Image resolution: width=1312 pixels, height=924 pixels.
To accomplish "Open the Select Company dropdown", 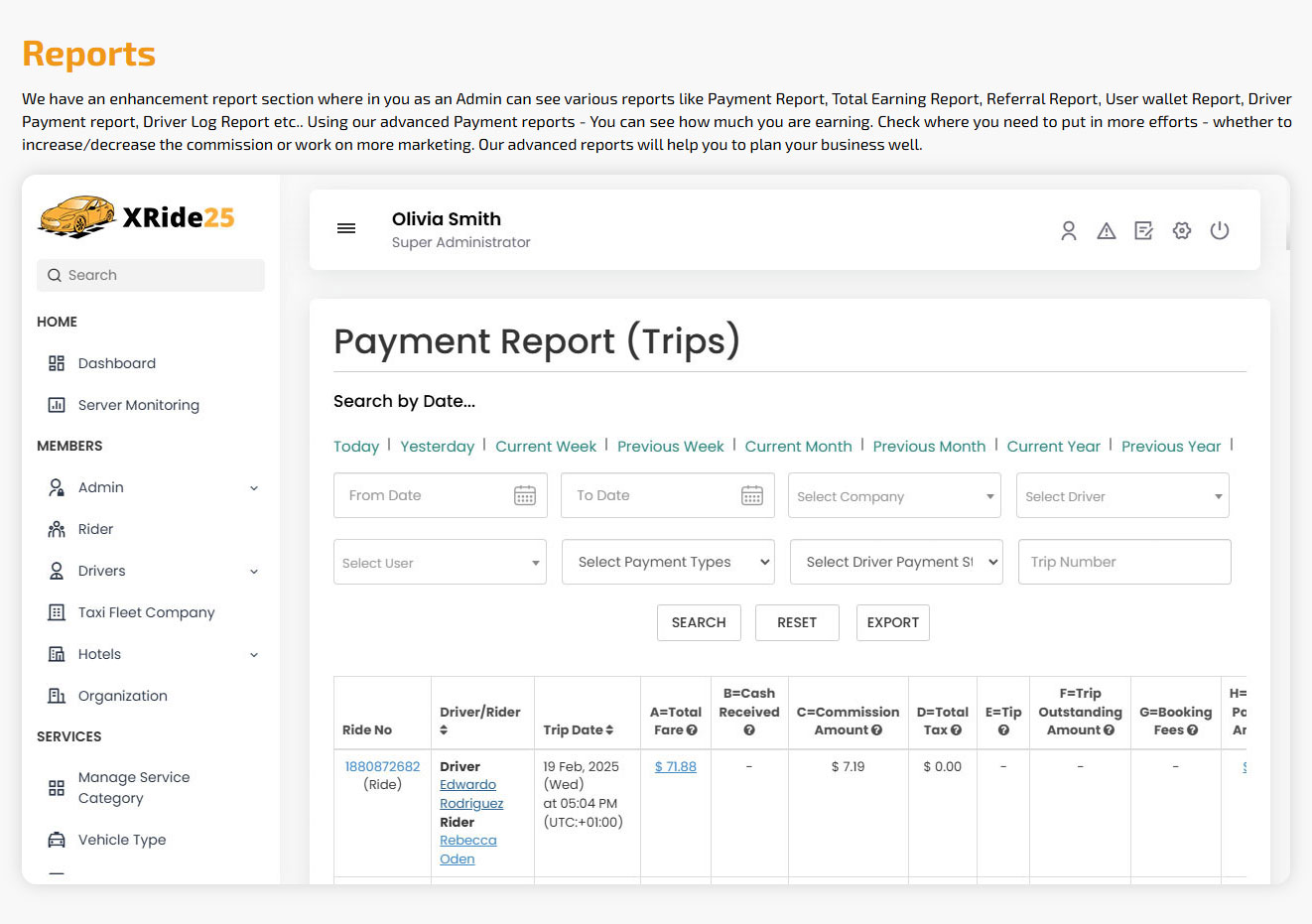I will tap(895, 495).
